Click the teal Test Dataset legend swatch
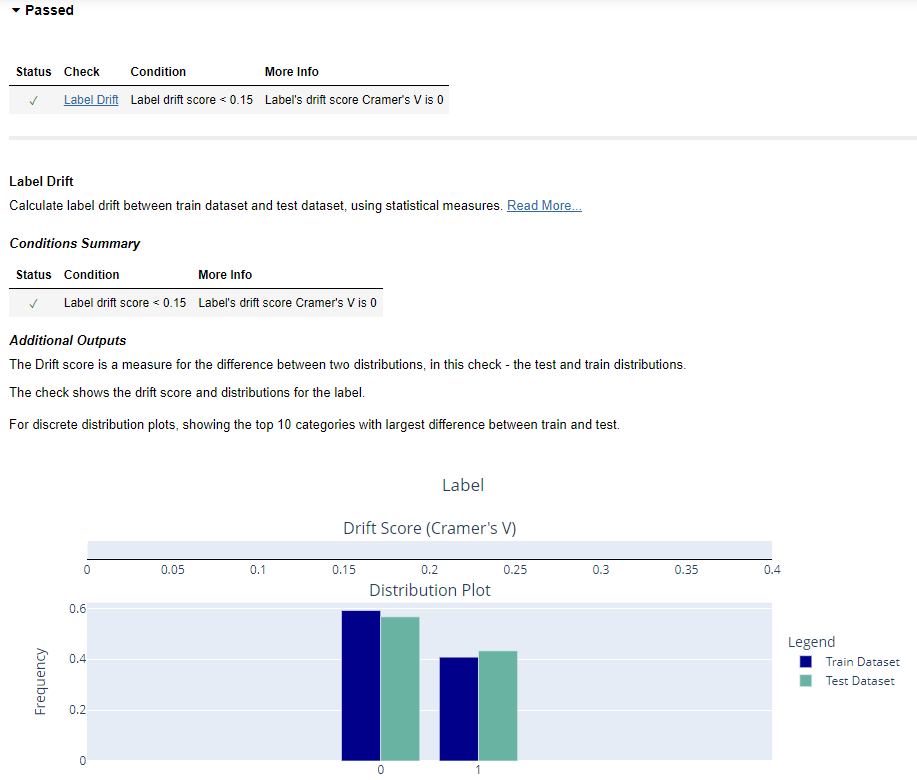The width and height of the screenshot is (917, 780). (805, 681)
